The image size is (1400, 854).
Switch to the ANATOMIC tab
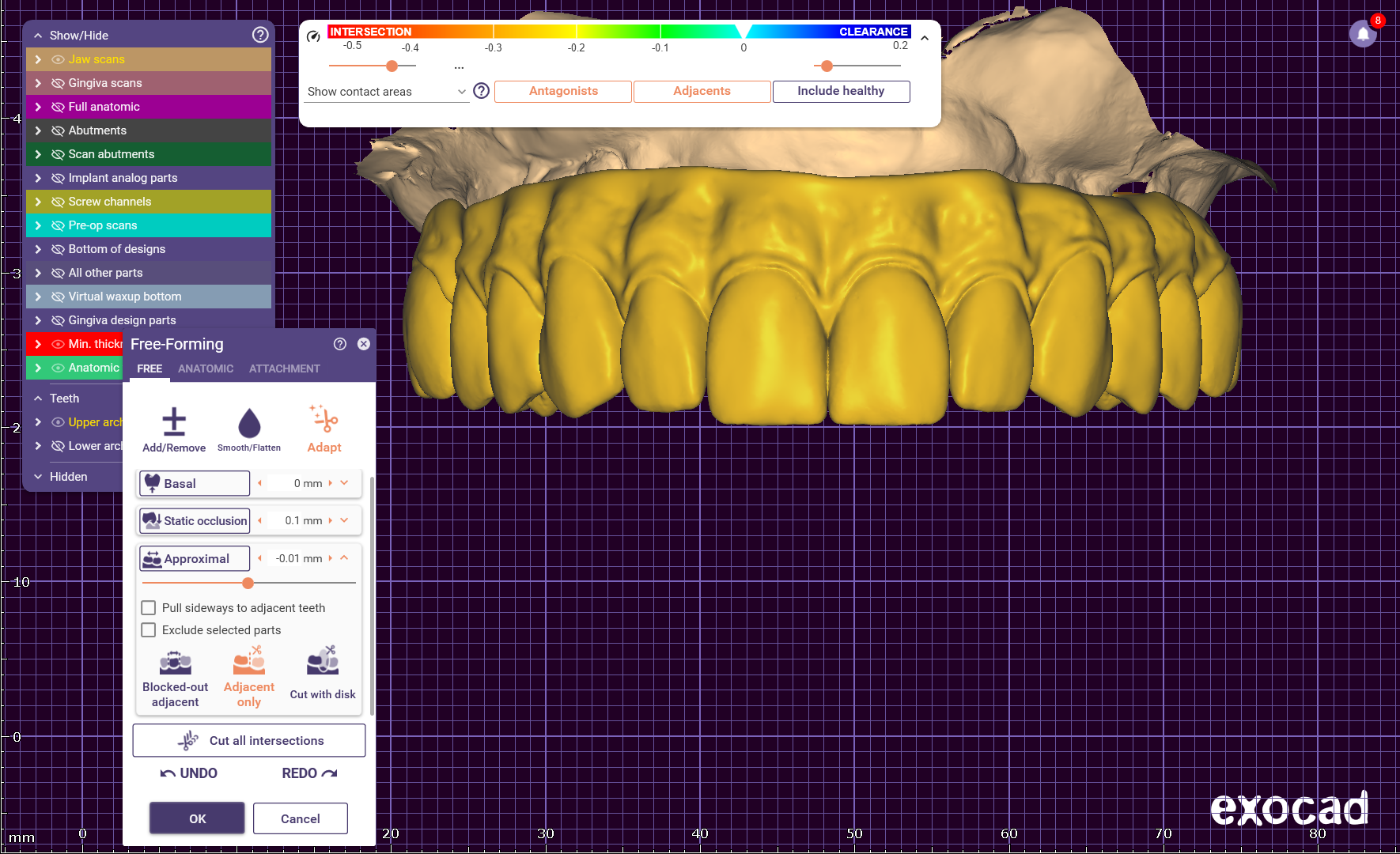click(206, 368)
